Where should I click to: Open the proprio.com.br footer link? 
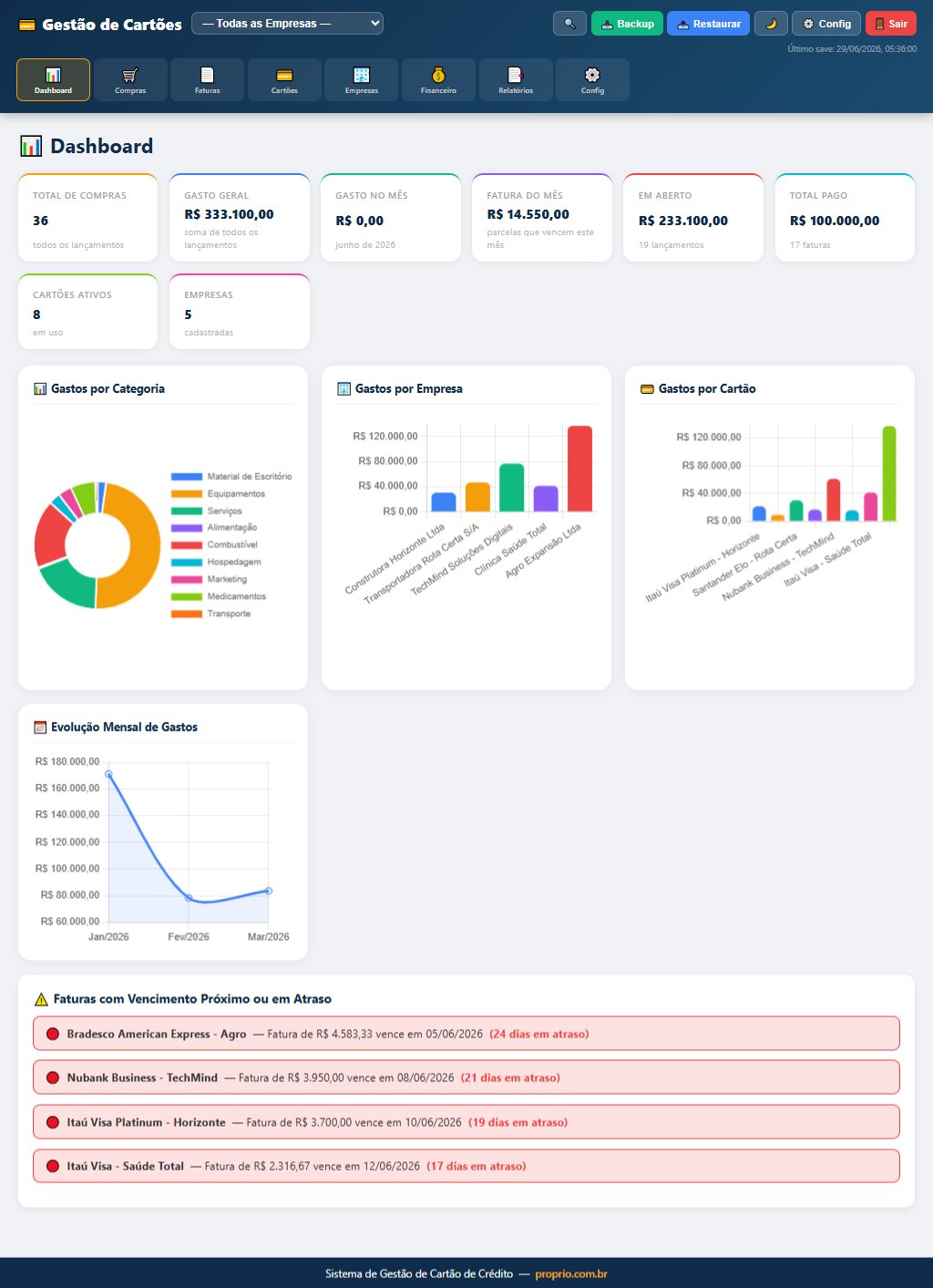coord(571,1273)
